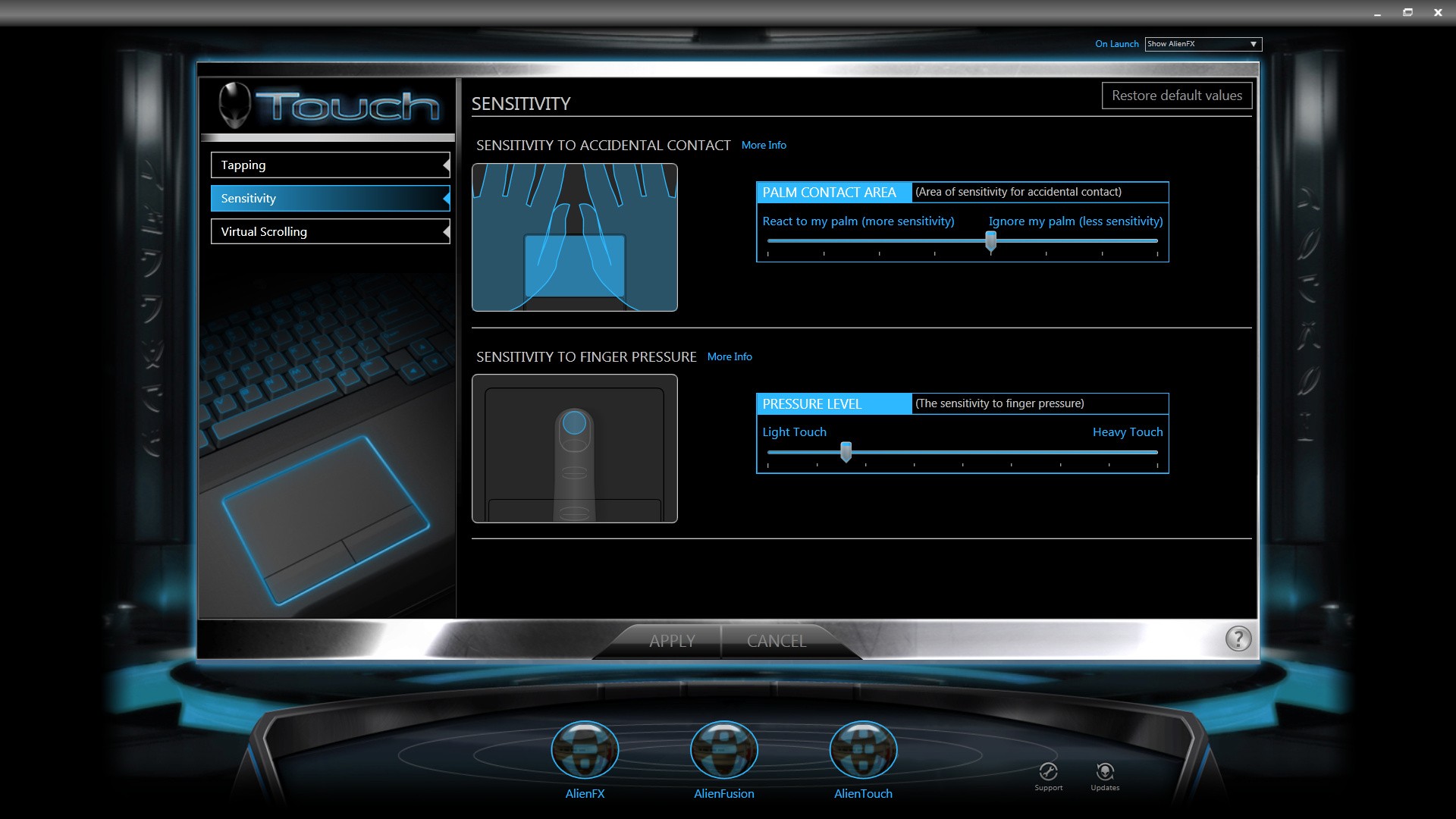
Task: Open help via question mark icon
Action: (x=1238, y=639)
